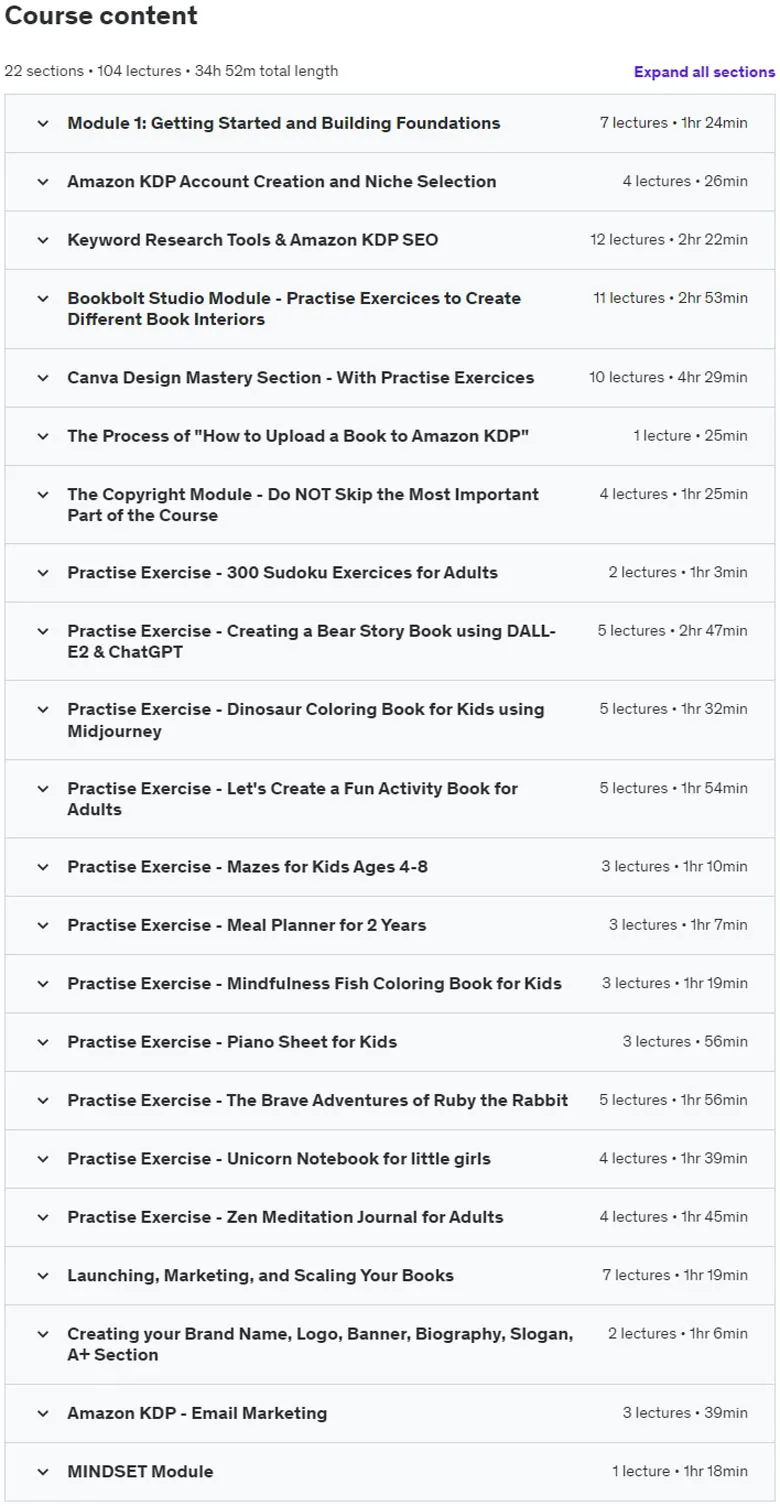Open Amazon KDP Account Creation and Niche Selection

point(390,182)
